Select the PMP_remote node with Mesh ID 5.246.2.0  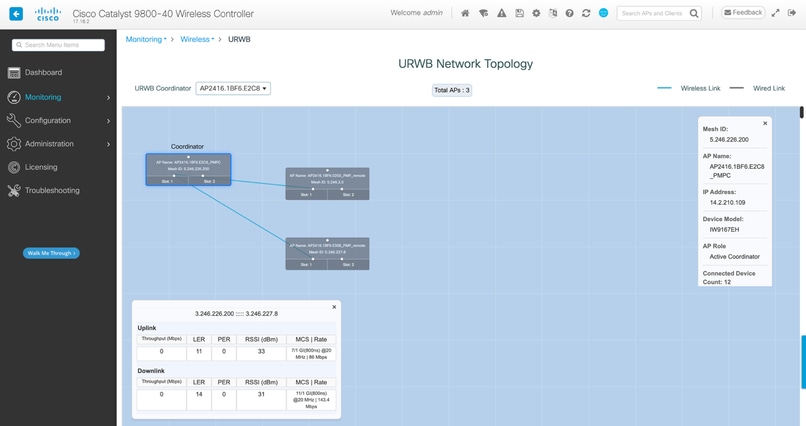(327, 183)
